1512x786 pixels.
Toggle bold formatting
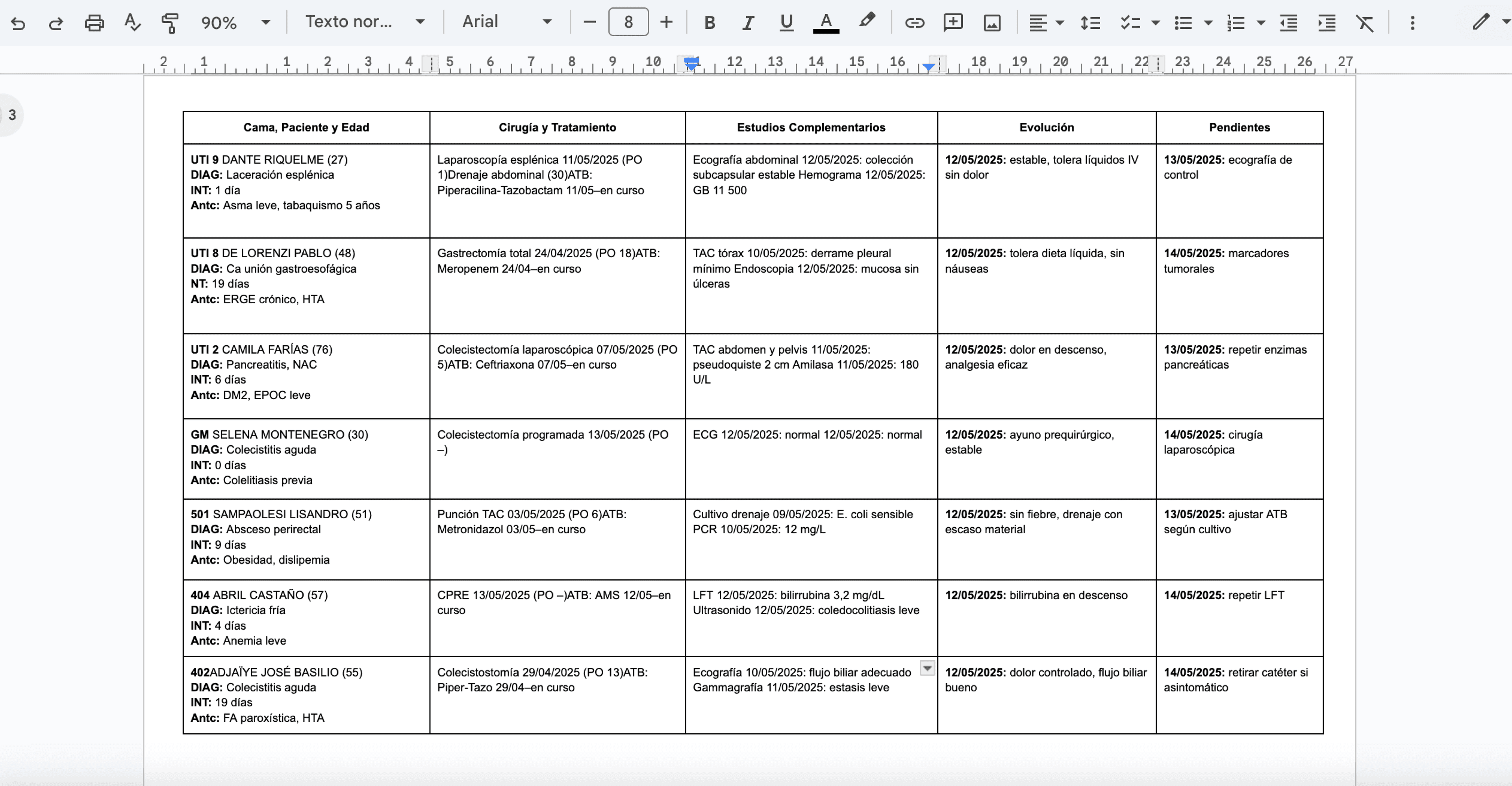click(709, 23)
